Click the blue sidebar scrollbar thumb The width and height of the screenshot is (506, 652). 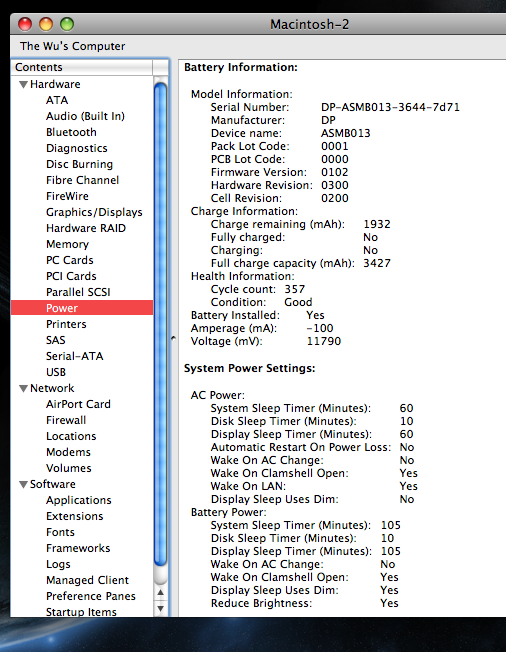tap(160, 324)
